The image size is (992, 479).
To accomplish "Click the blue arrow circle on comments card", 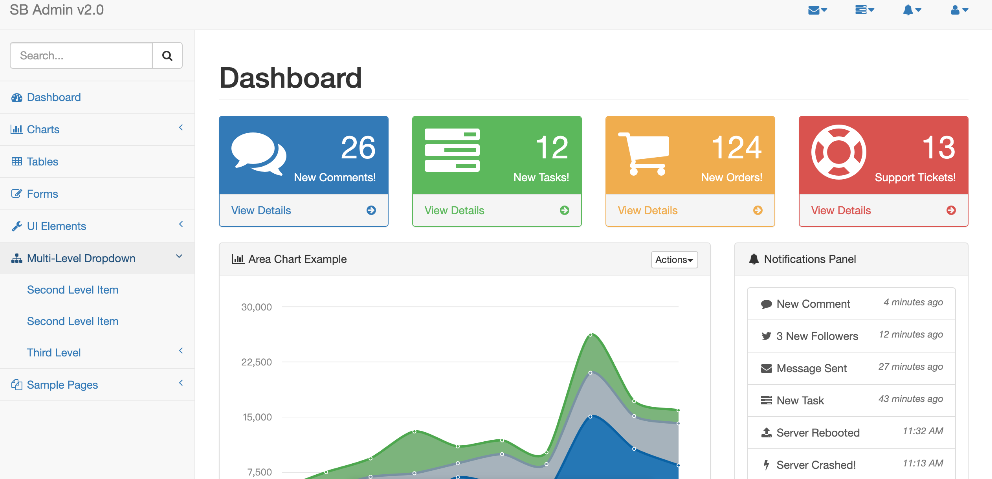I will point(371,210).
